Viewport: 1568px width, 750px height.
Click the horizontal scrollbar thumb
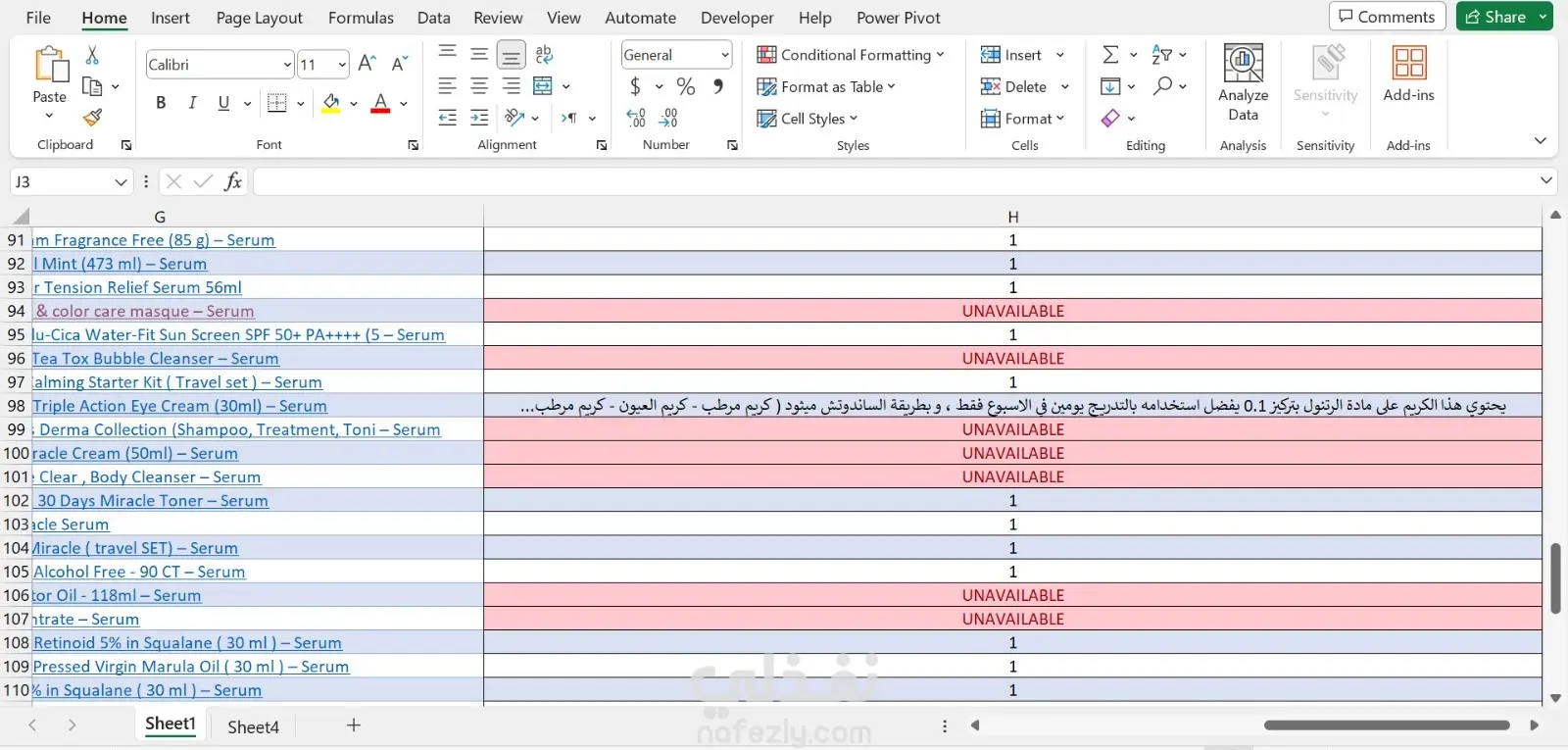[x=1387, y=725]
